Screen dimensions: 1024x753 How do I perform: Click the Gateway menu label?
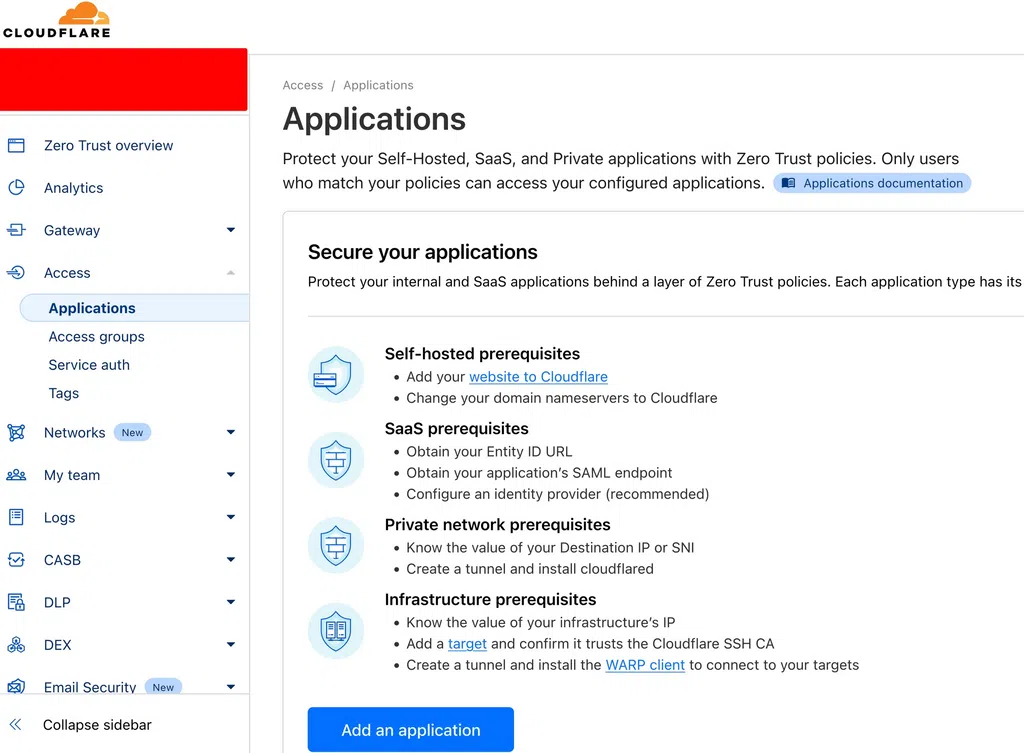click(72, 231)
